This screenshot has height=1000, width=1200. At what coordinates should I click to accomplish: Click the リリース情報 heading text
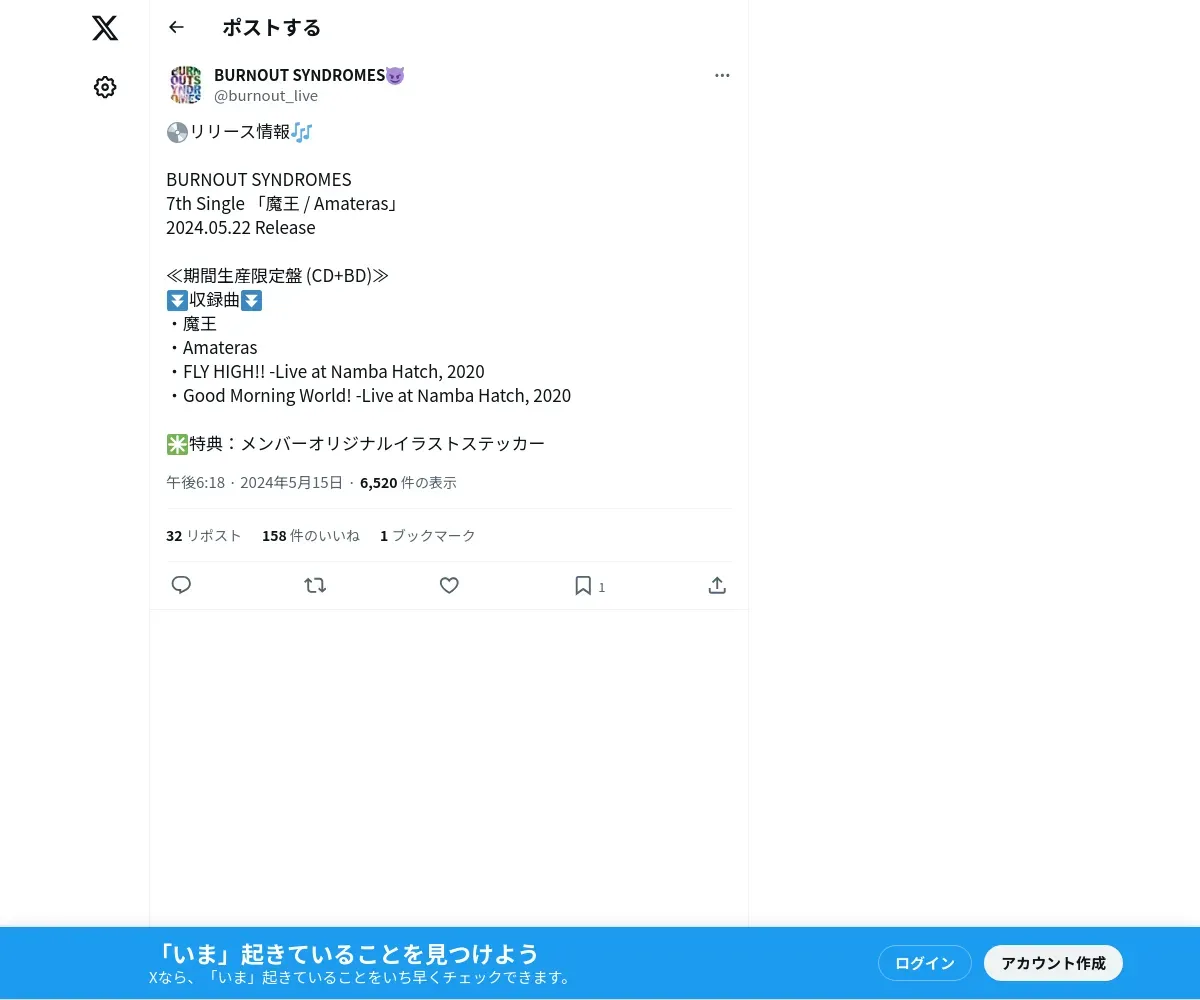pyautogui.click(x=240, y=131)
